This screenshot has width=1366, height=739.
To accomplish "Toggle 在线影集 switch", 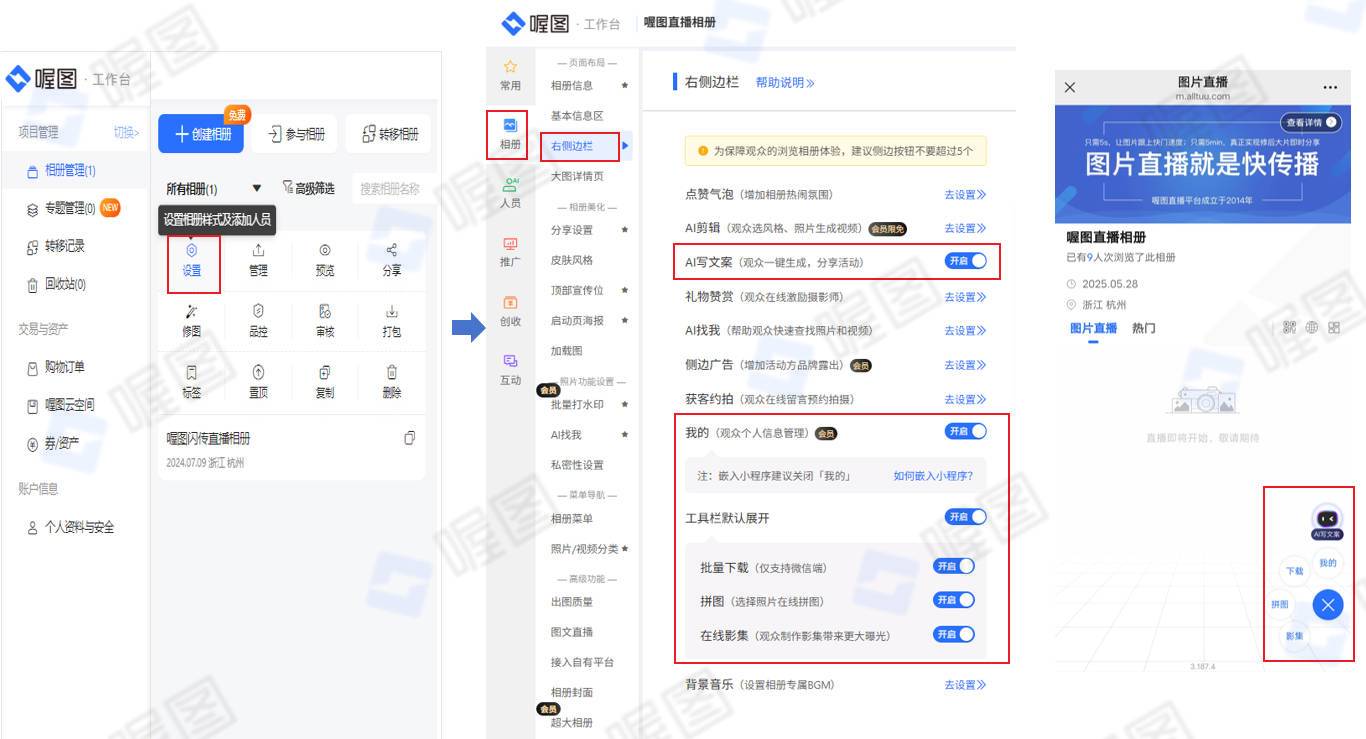I will pyautogui.click(x=953, y=634).
